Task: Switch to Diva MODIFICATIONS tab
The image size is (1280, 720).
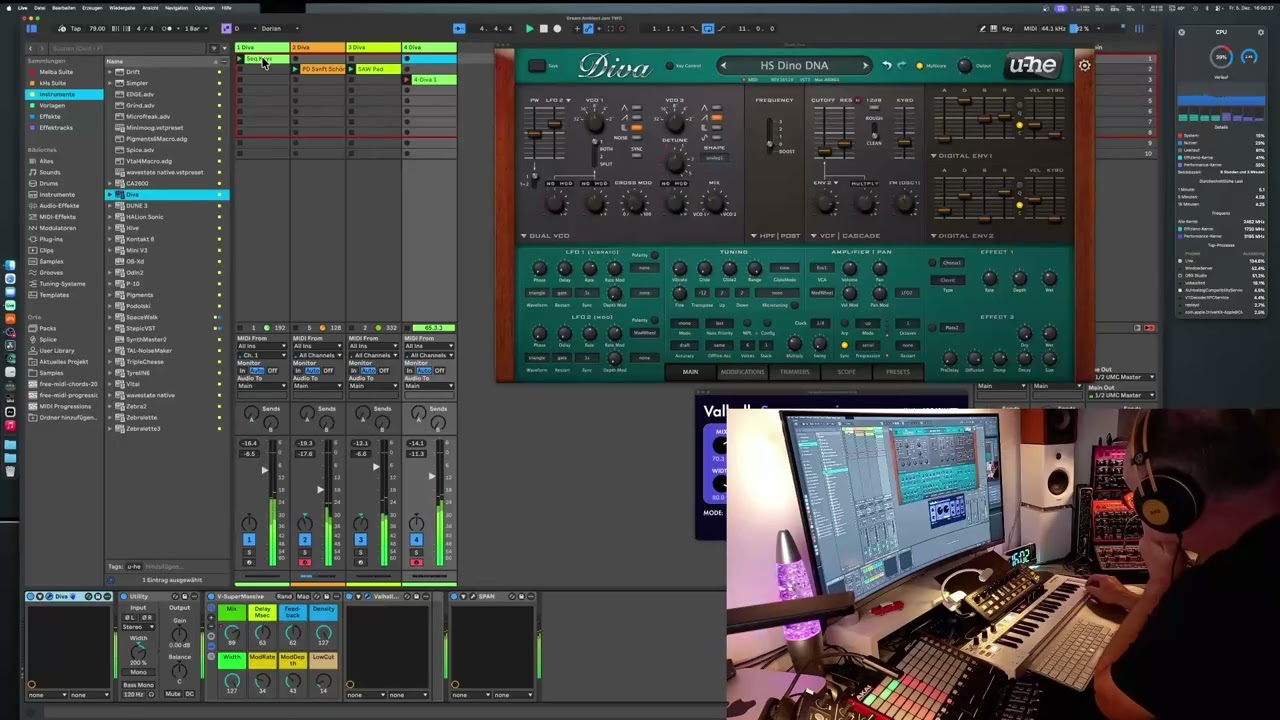Action: click(x=742, y=372)
